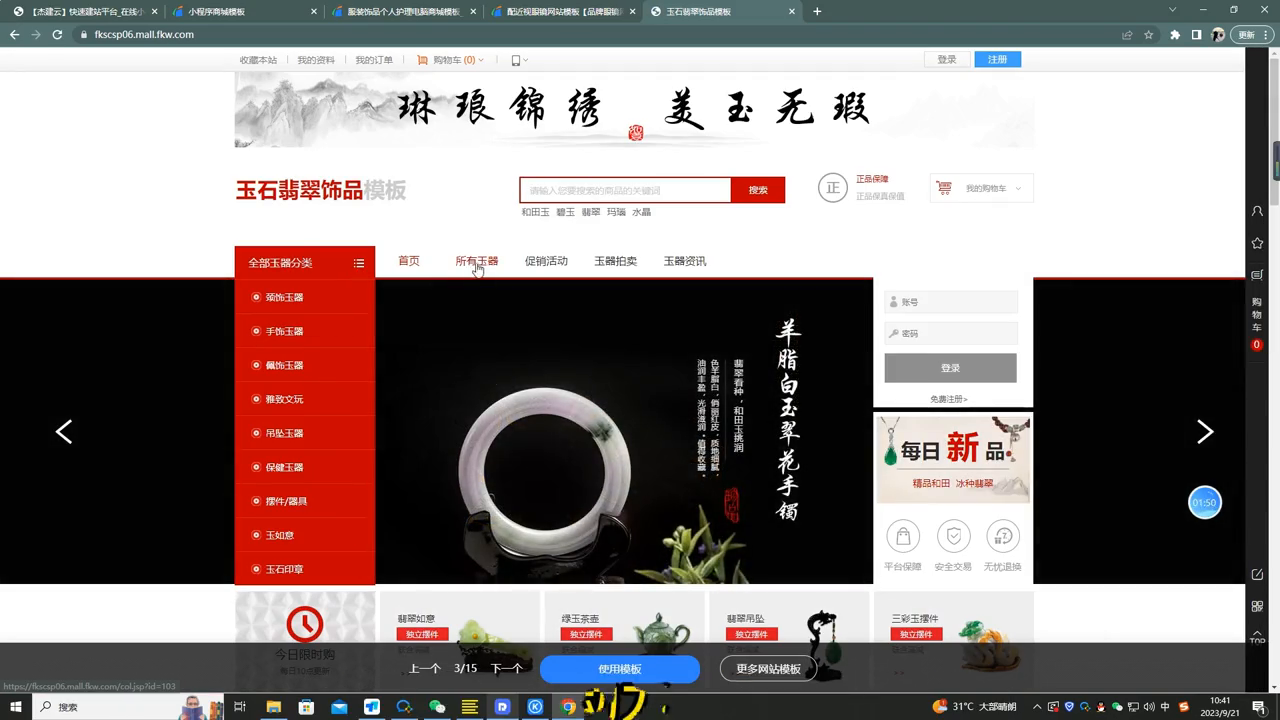
Task: Select the star favorites icon in right sidebar
Action: [x=1256, y=241]
